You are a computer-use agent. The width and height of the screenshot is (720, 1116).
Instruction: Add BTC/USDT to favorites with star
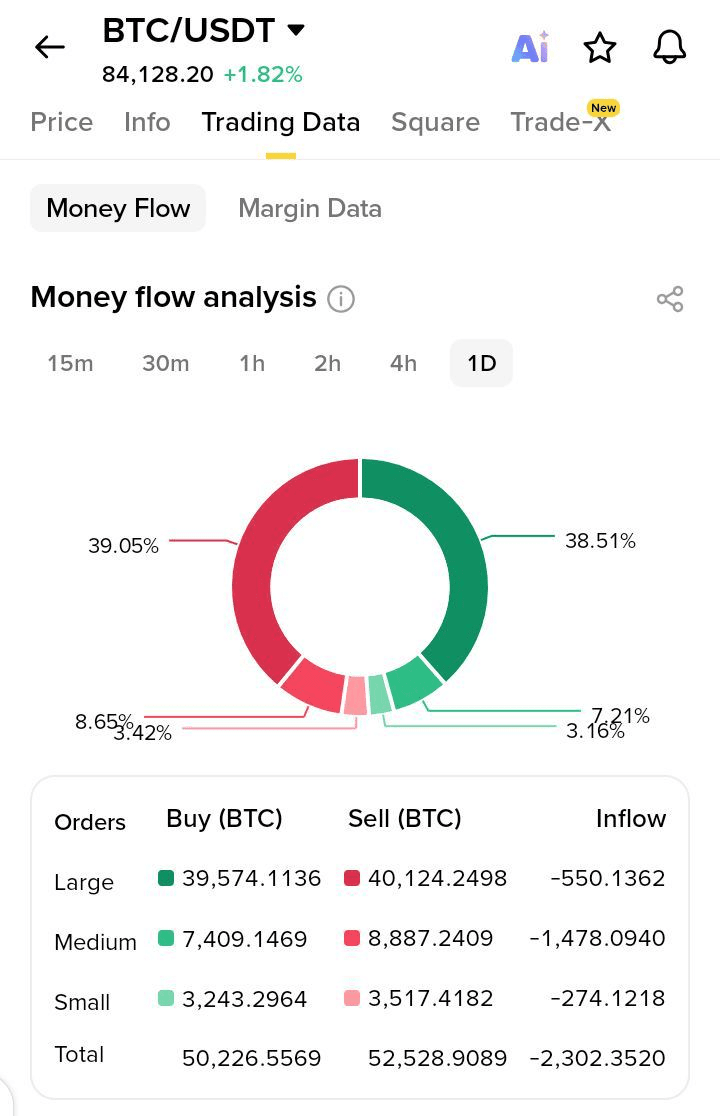coord(600,47)
